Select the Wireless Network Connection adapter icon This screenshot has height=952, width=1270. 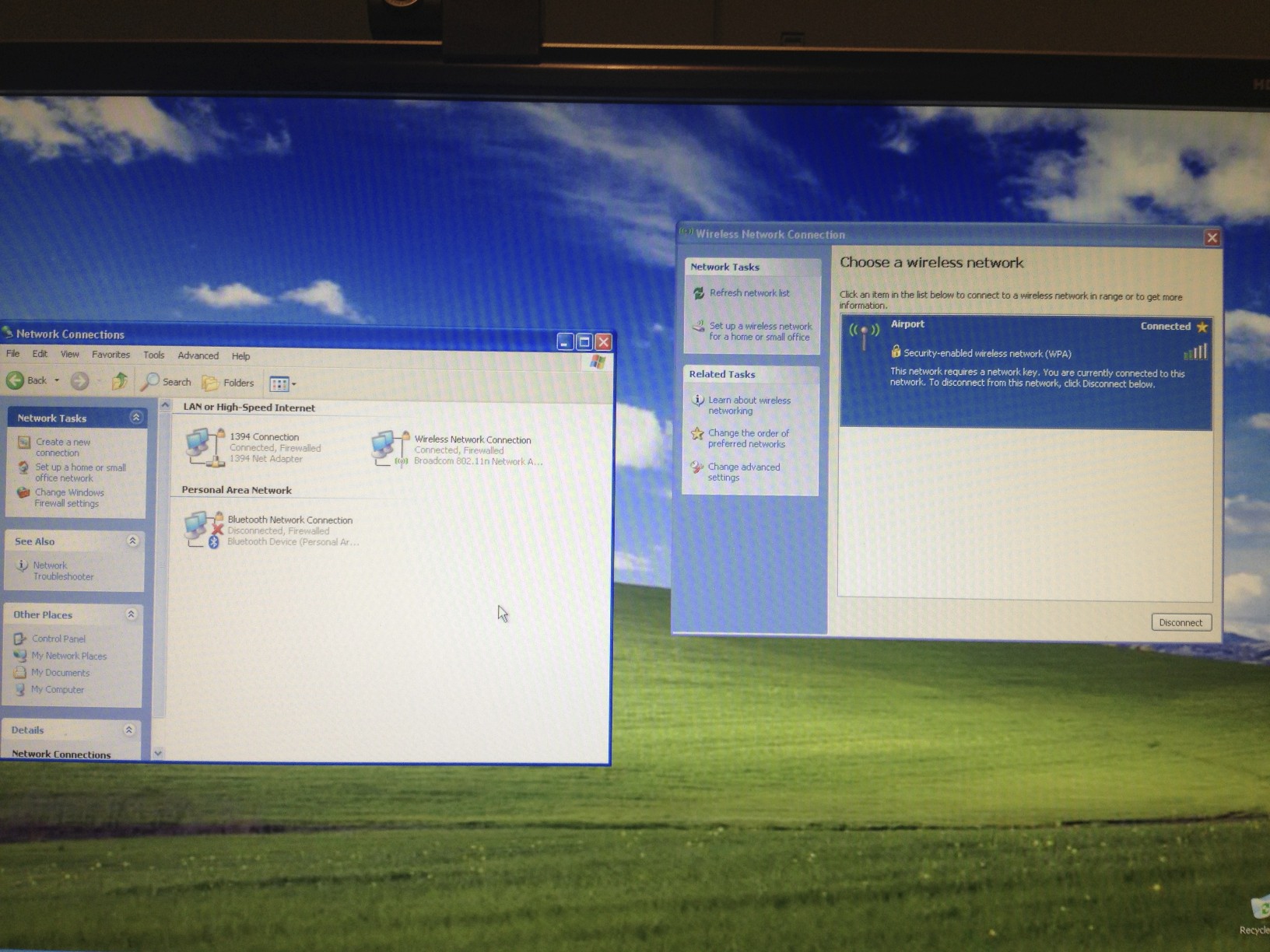coord(391,449)
